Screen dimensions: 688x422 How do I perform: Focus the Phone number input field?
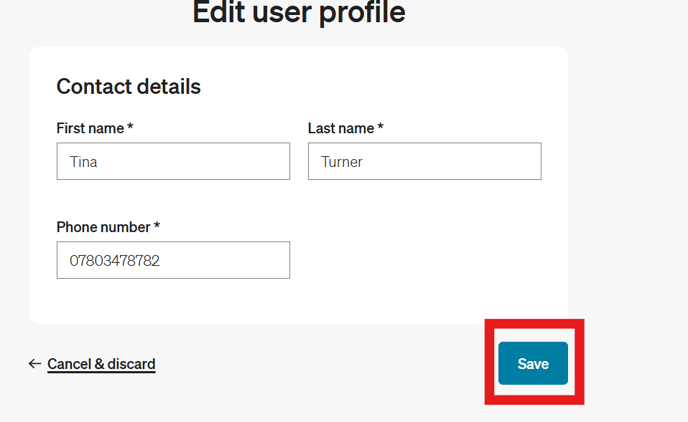[x=173, y=260]
